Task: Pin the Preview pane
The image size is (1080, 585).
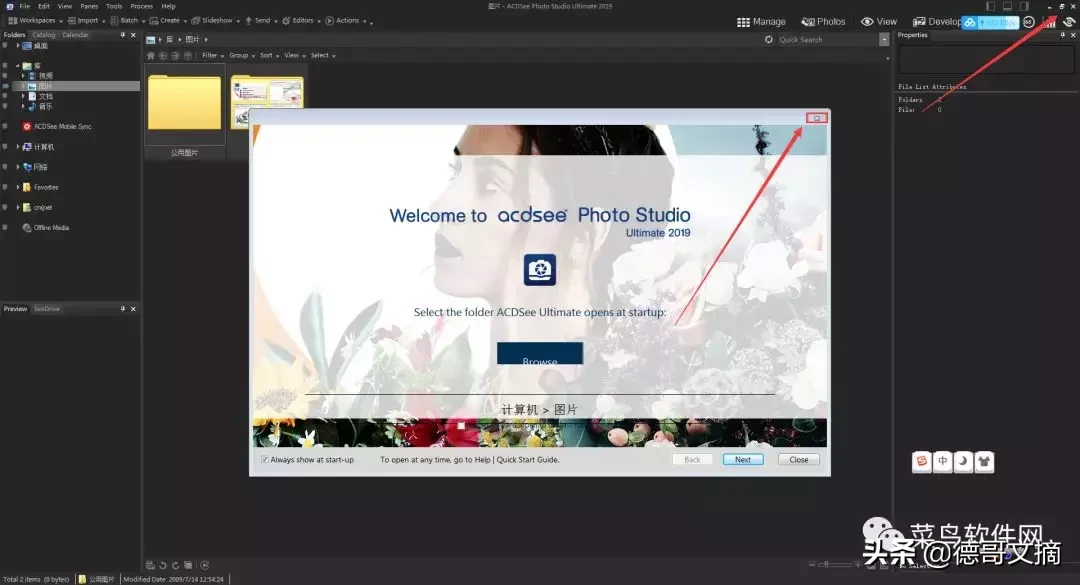Action: tap(123, 309)
